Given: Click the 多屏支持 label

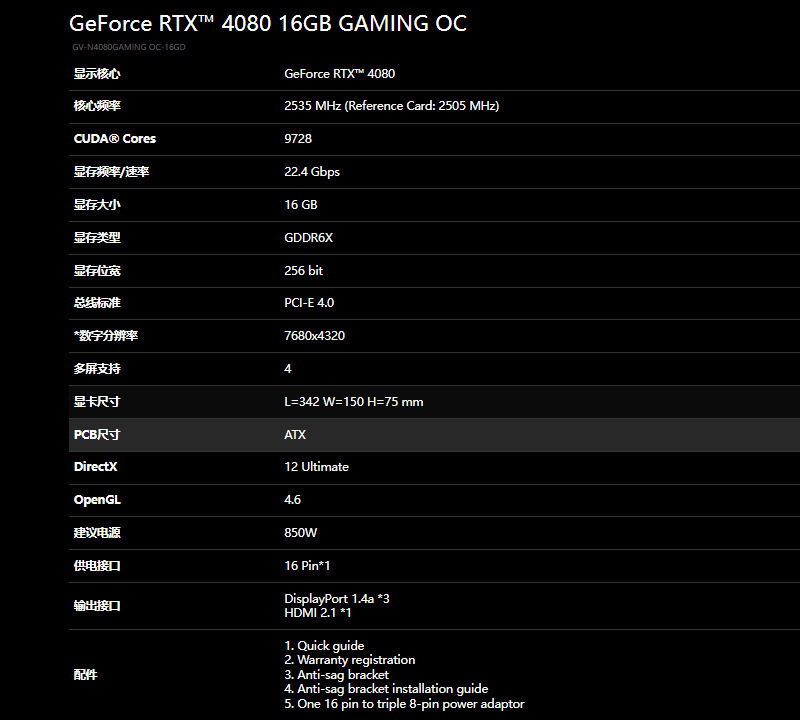Looking at the screenshot, I should pyautogui.click(x=97, y=368).
